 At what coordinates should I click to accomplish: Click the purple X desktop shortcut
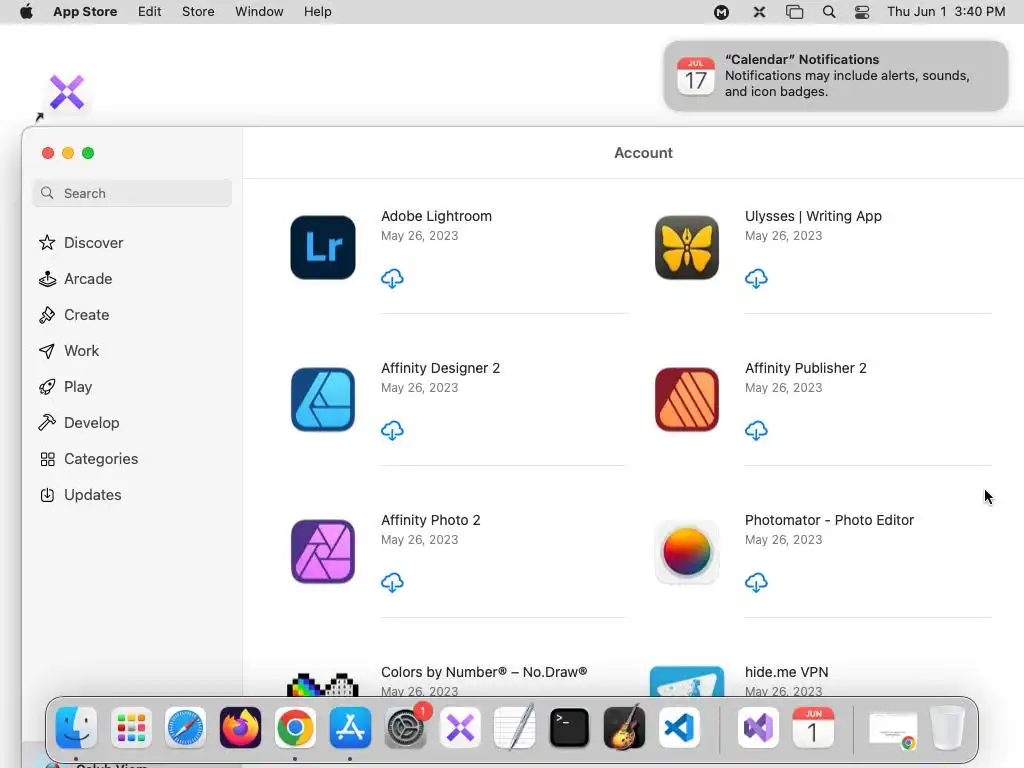pyautogui.click(x=67, y=92)
